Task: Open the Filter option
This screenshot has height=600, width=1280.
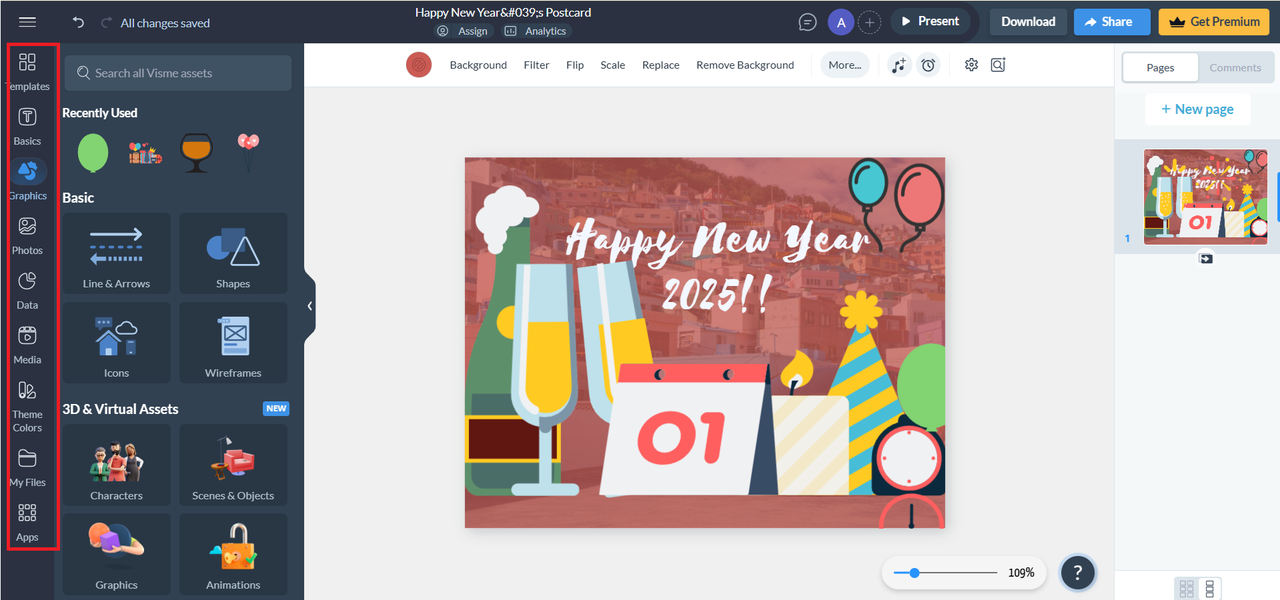Action: tap(537, 65)
